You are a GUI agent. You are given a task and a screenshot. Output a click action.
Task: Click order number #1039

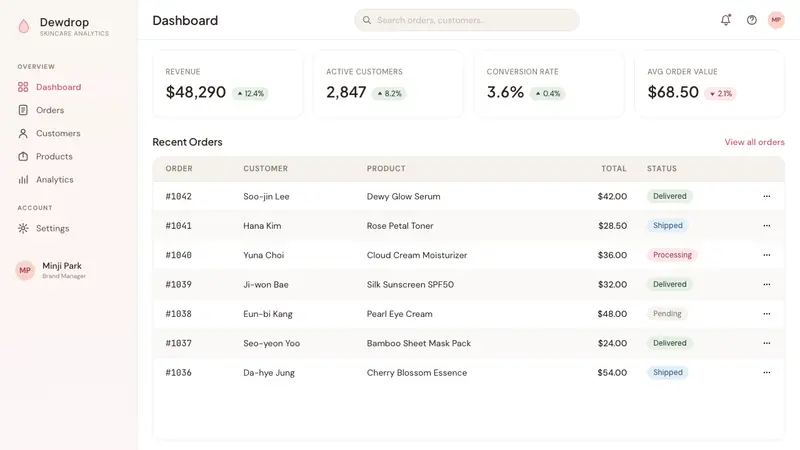click(x=179, y=284)
